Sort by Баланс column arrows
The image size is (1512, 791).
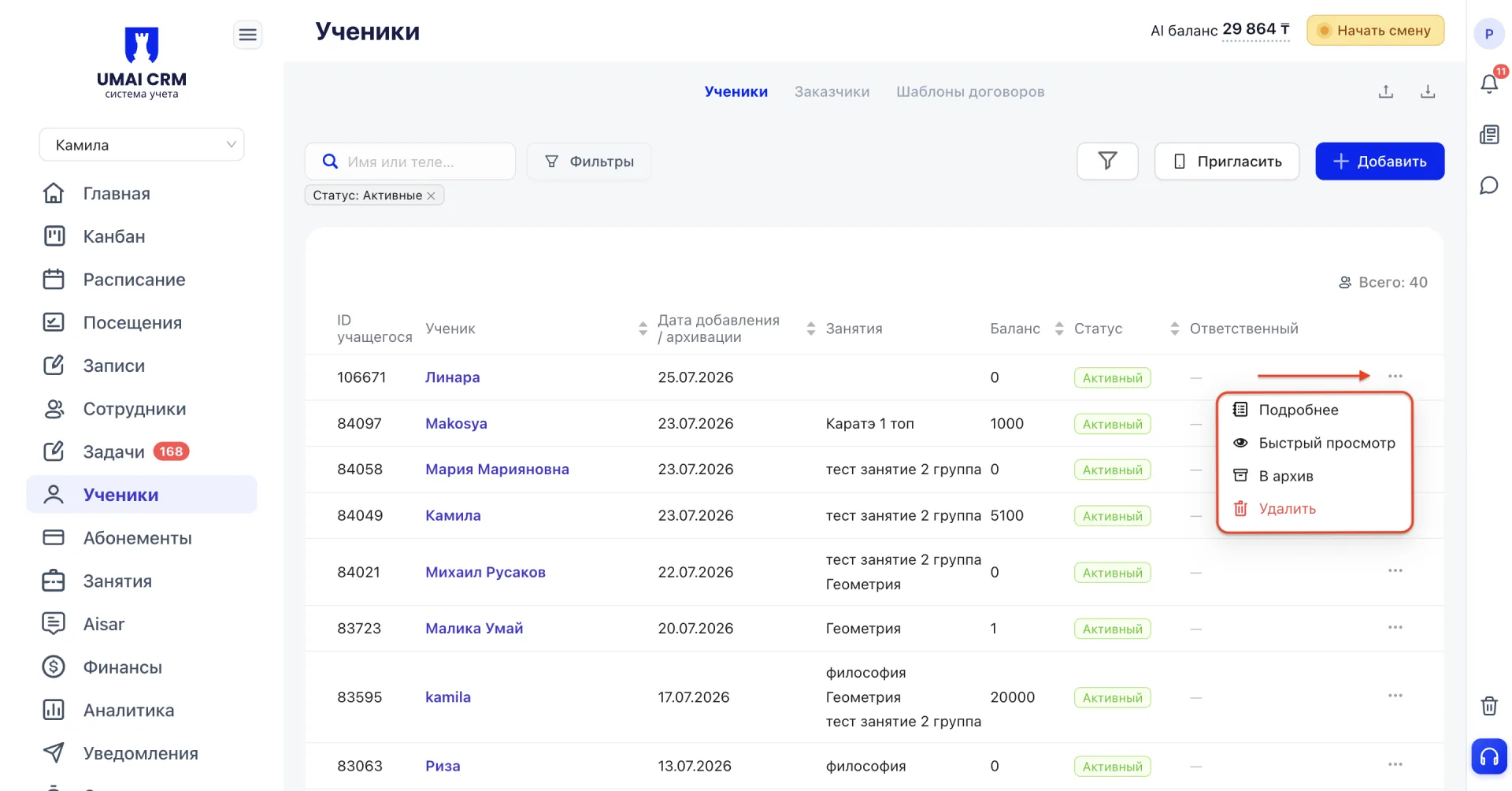(1059, 329)
